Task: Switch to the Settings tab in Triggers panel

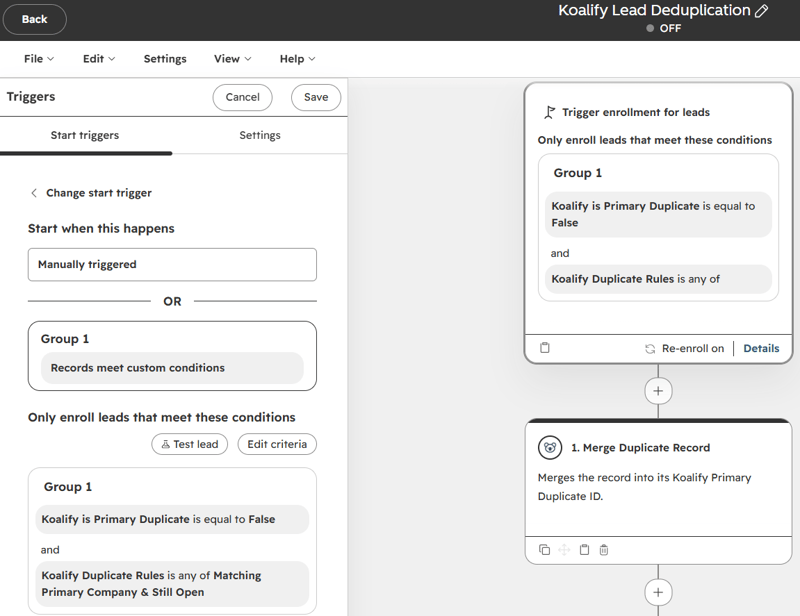Action: click(x=260, y=135)
